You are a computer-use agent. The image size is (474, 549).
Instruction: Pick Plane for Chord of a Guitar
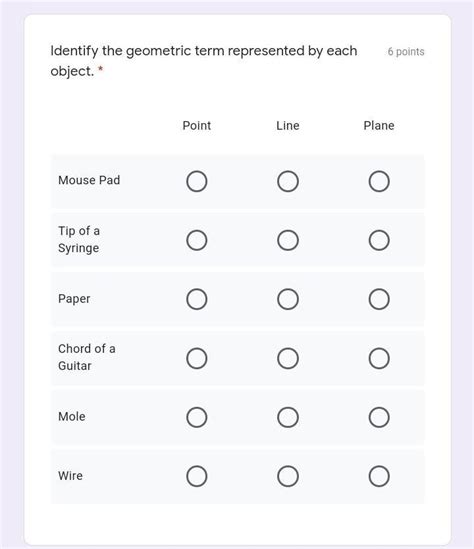pos(379,358)
